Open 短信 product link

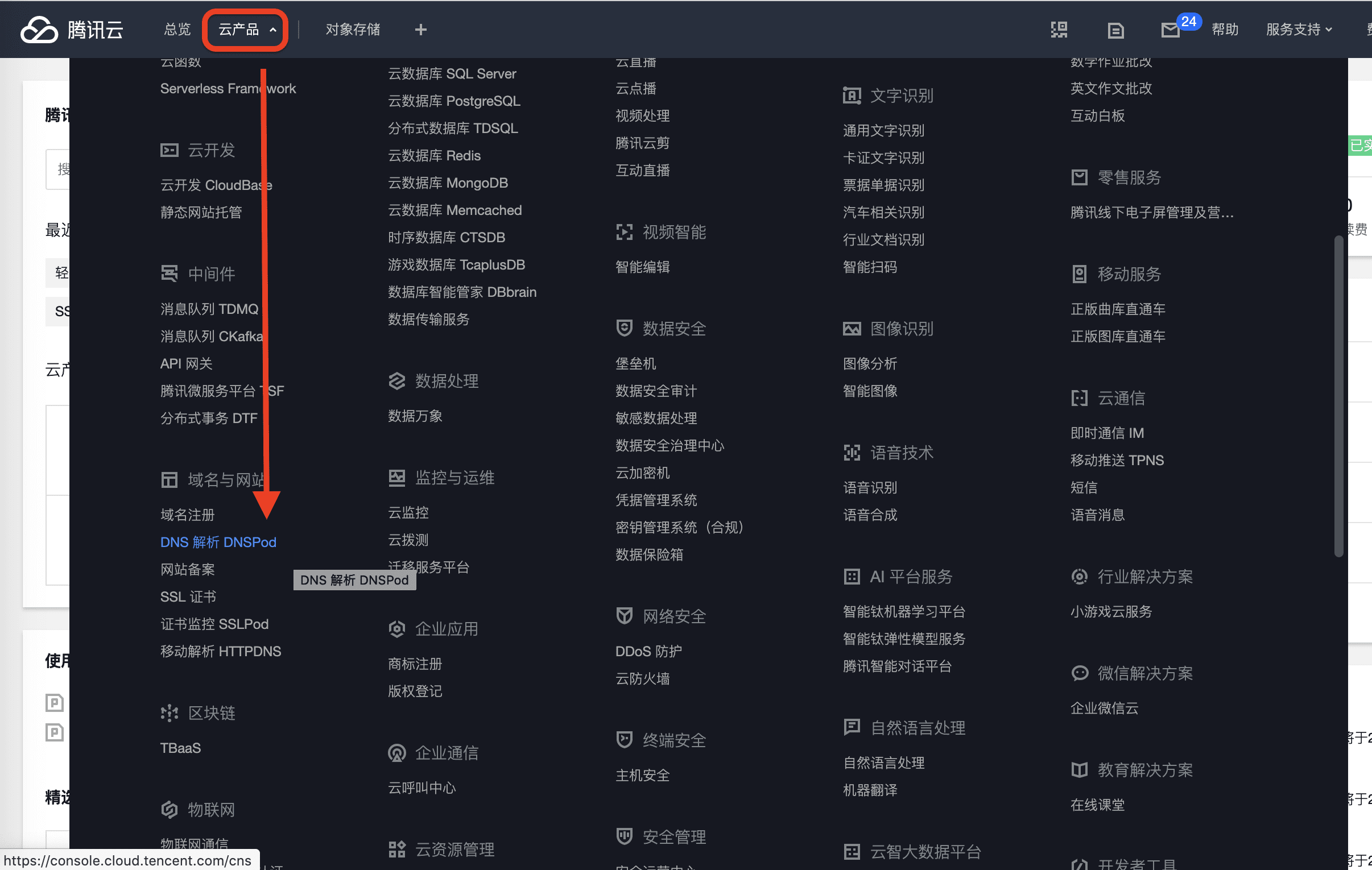coord(1084,488)
